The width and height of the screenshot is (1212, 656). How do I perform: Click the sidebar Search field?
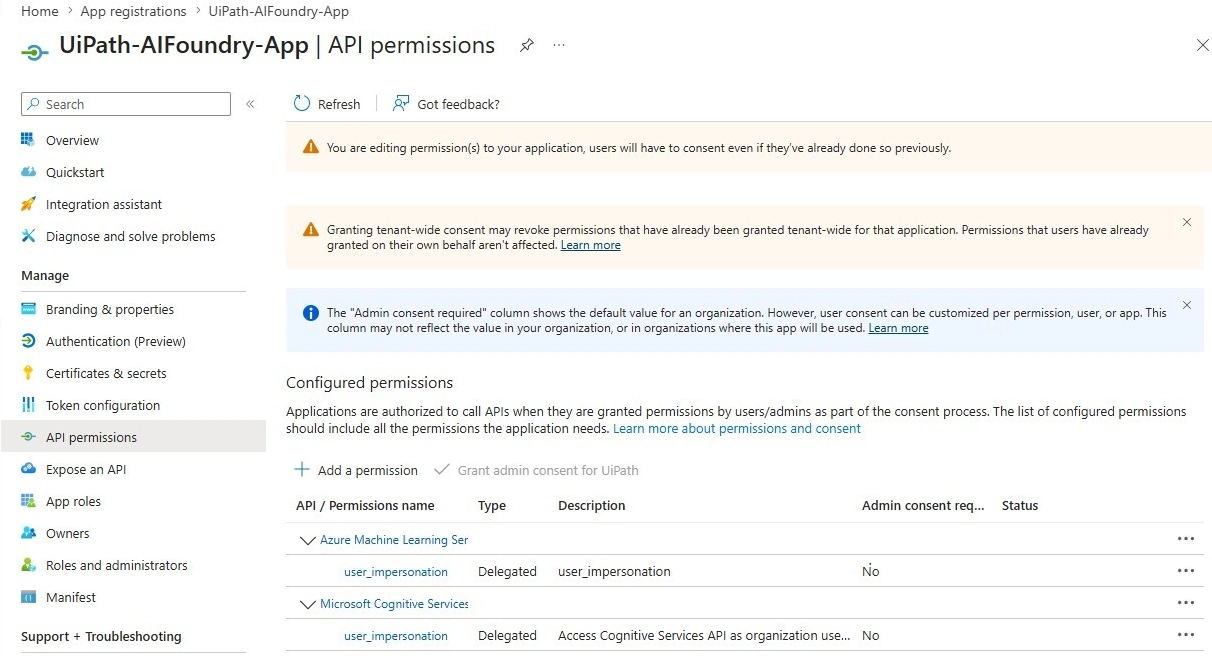point(126,104)
